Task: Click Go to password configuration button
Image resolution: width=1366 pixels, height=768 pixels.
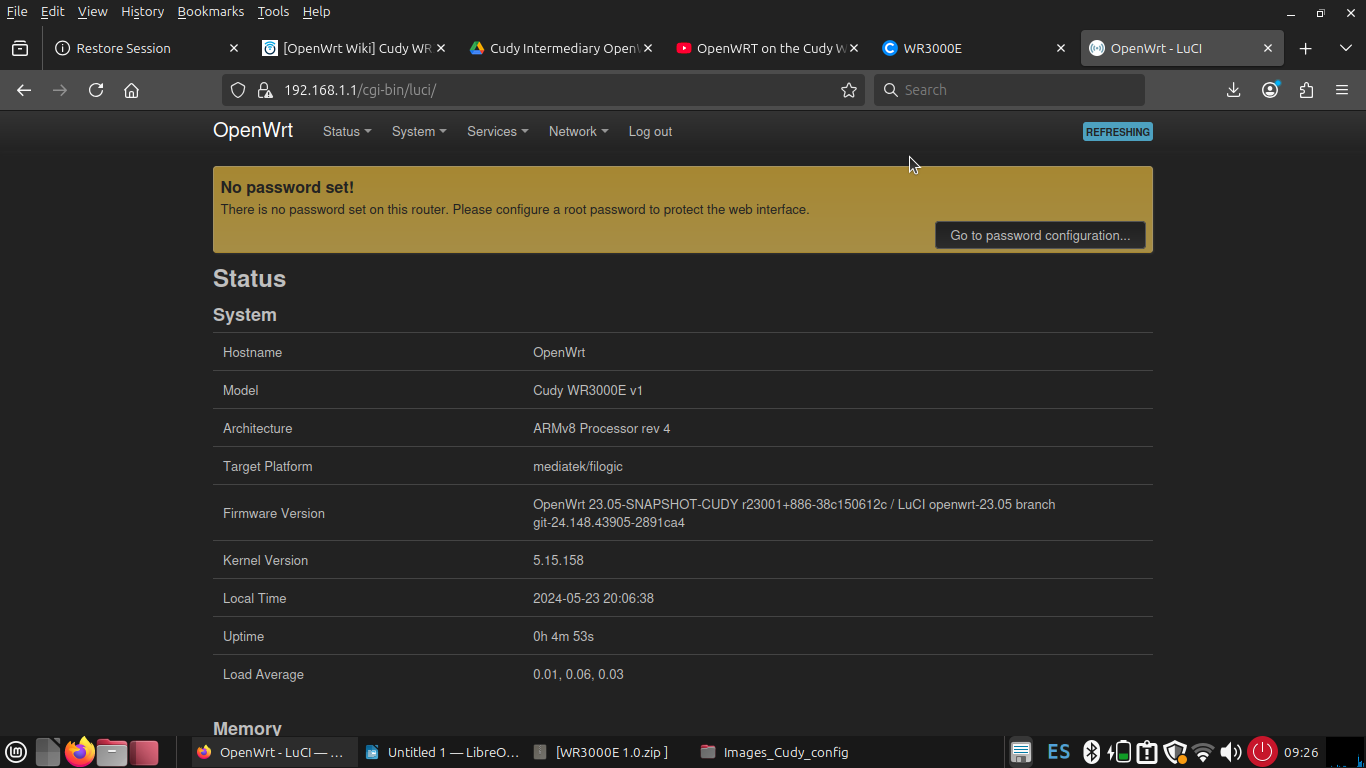Action: pos(1040,235)
